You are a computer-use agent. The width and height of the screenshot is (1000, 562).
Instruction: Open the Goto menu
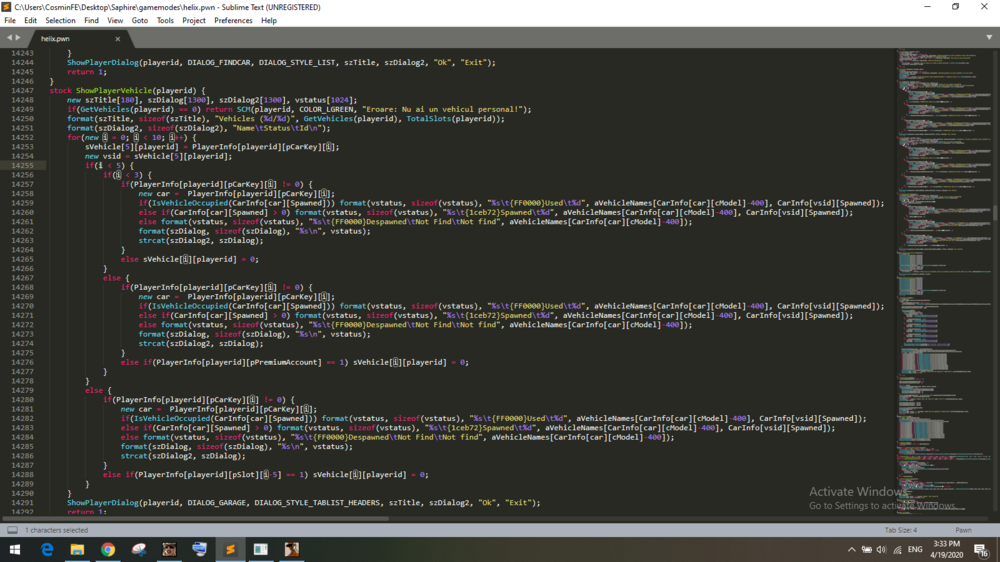(140, 20)
